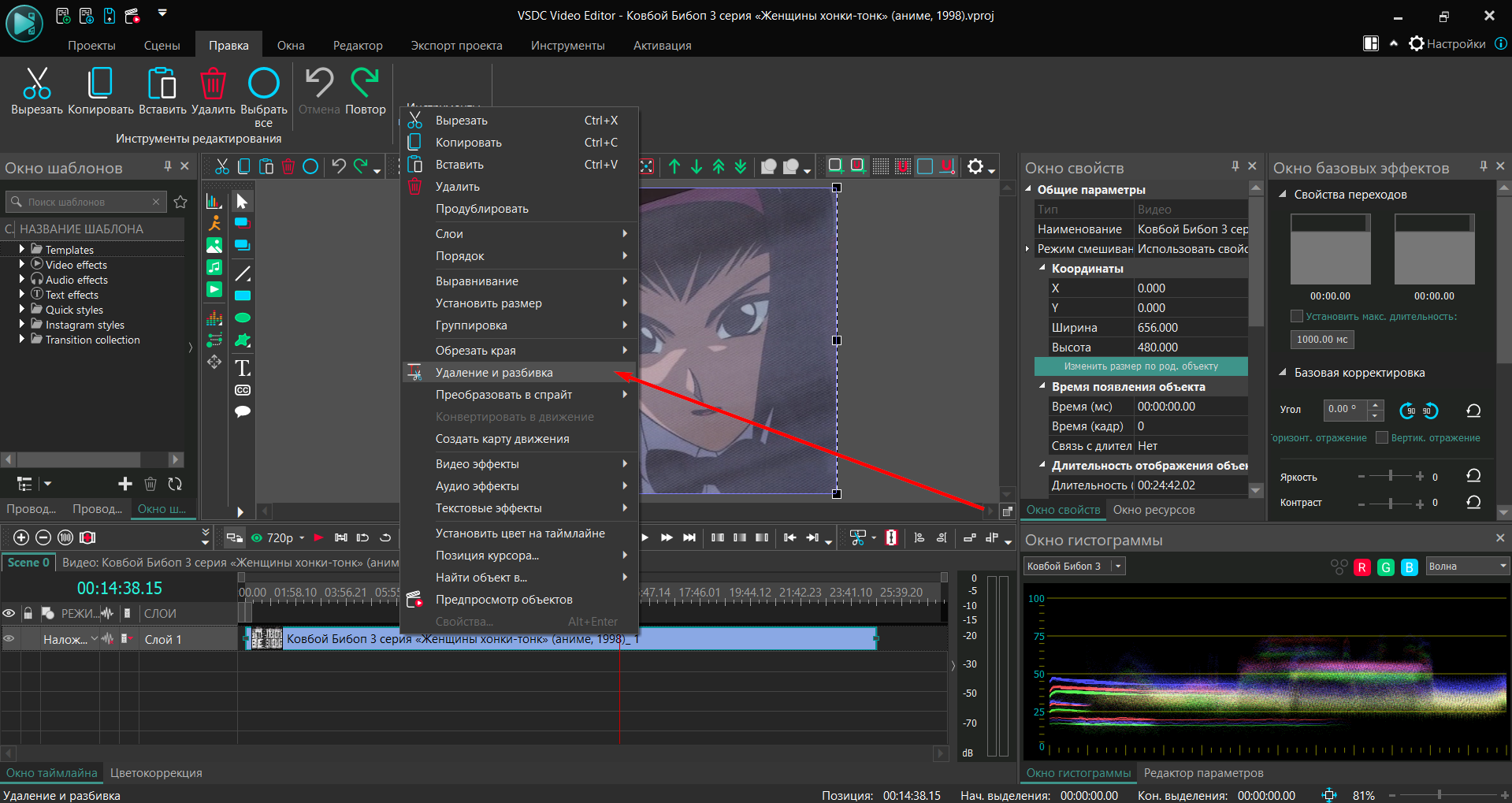Click the video clip on timeline Слой 1

pos(561,639)
